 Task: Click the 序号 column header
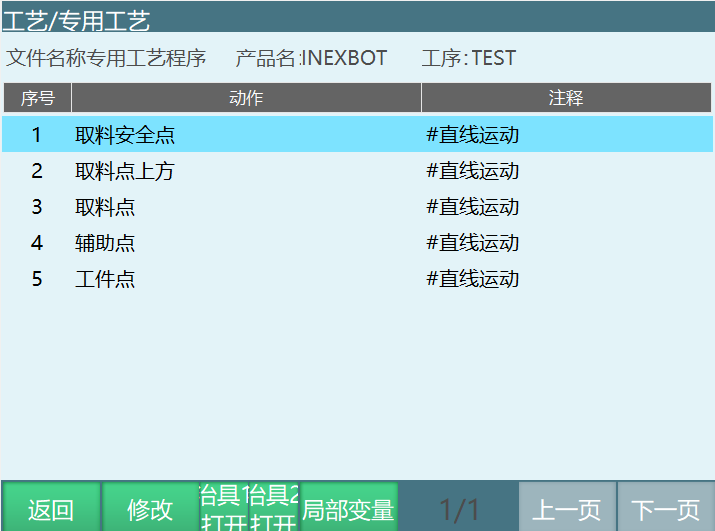click(x=37, y=98)
